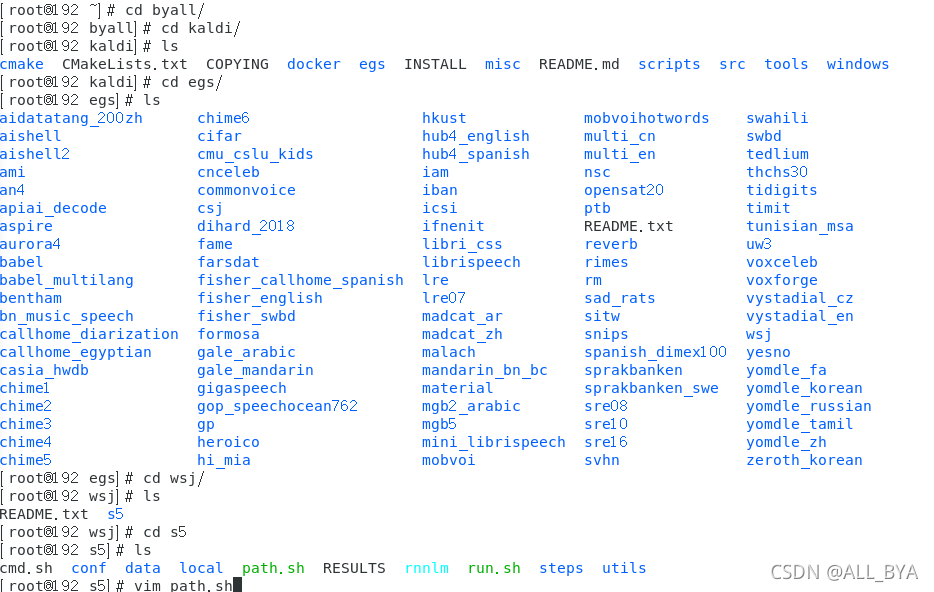Select the RESULTS file name

[354, 568]
